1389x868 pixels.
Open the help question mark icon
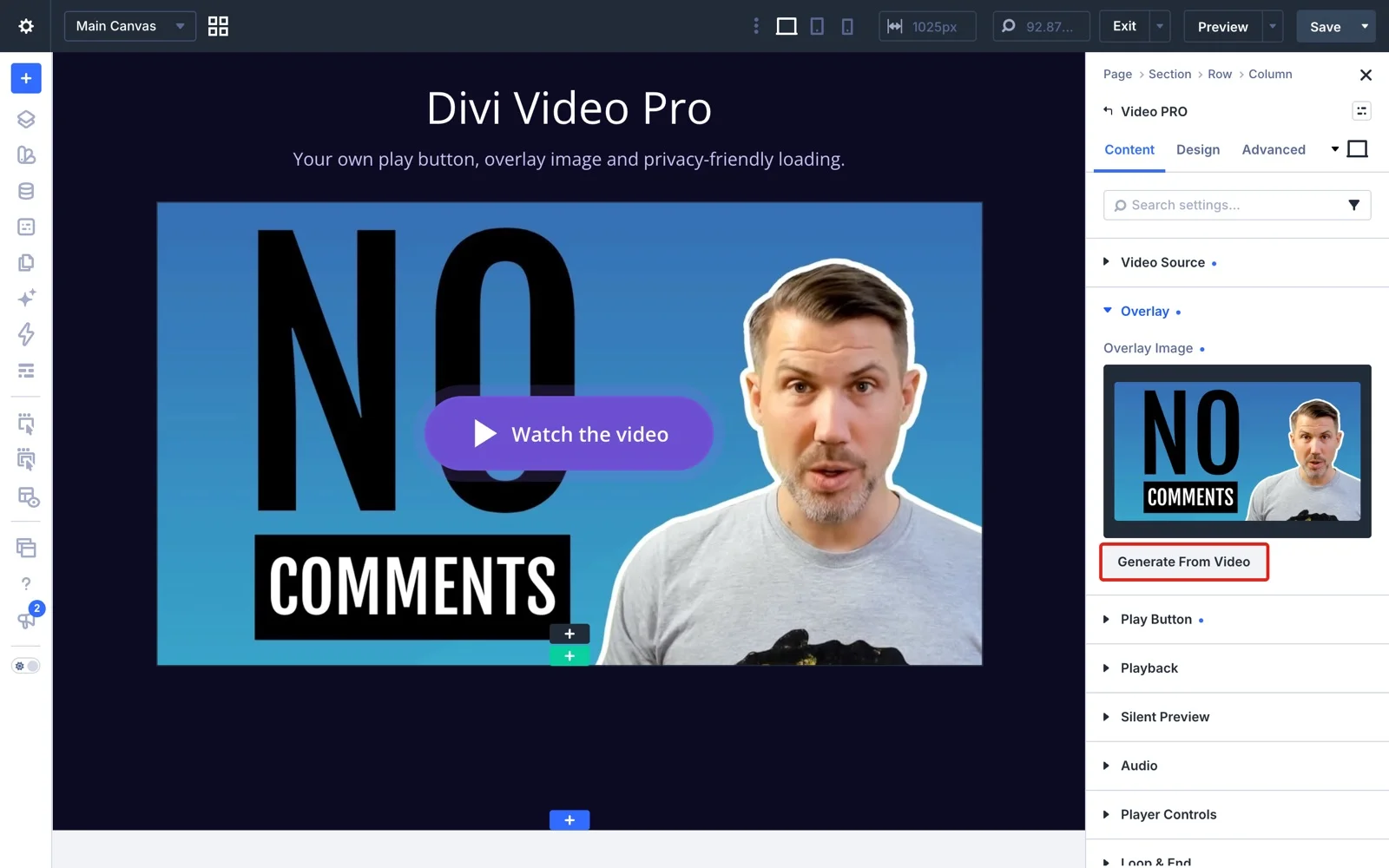click(26, 584)
